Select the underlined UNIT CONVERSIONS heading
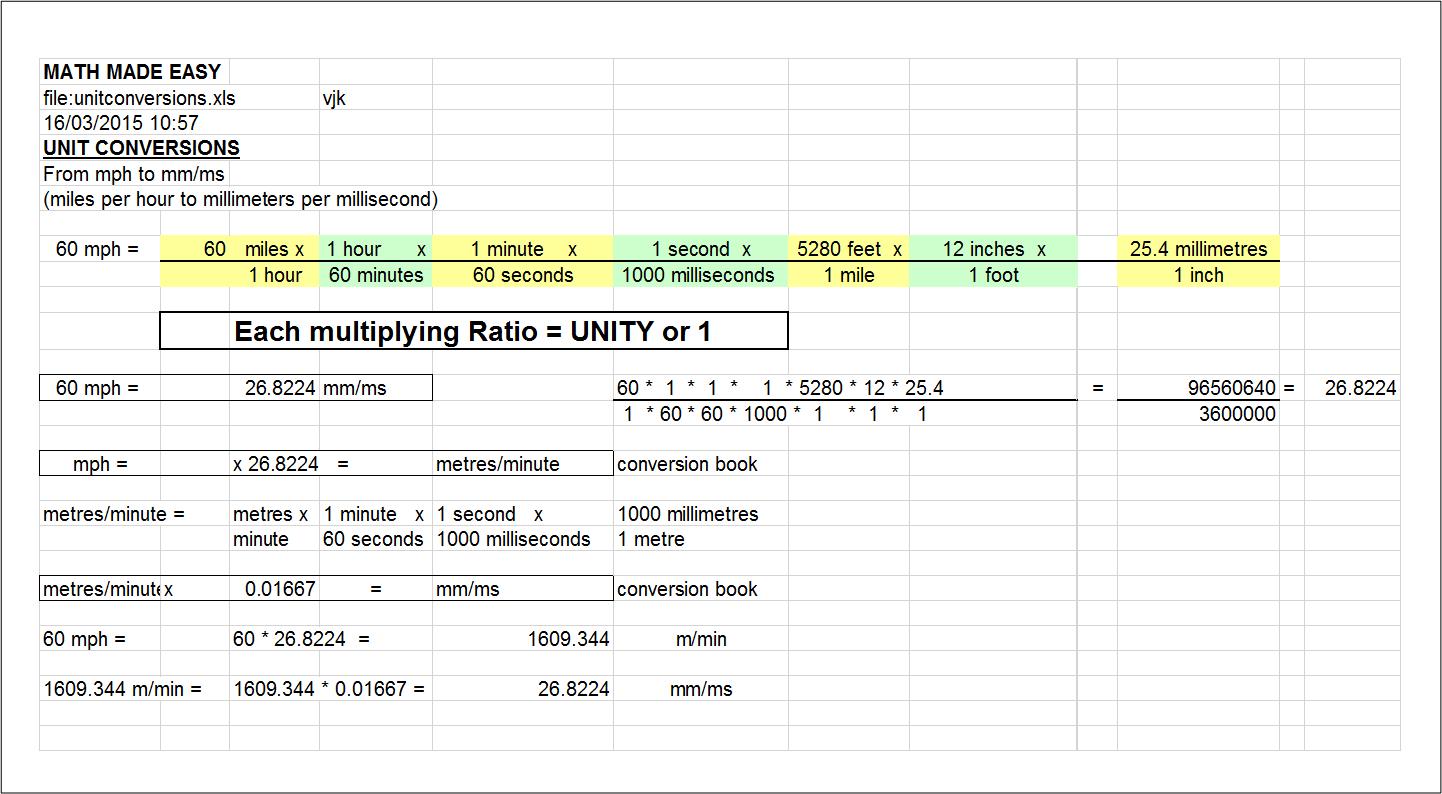The width and height of the screenshot is (1442, 794). [x=141, y=148]
